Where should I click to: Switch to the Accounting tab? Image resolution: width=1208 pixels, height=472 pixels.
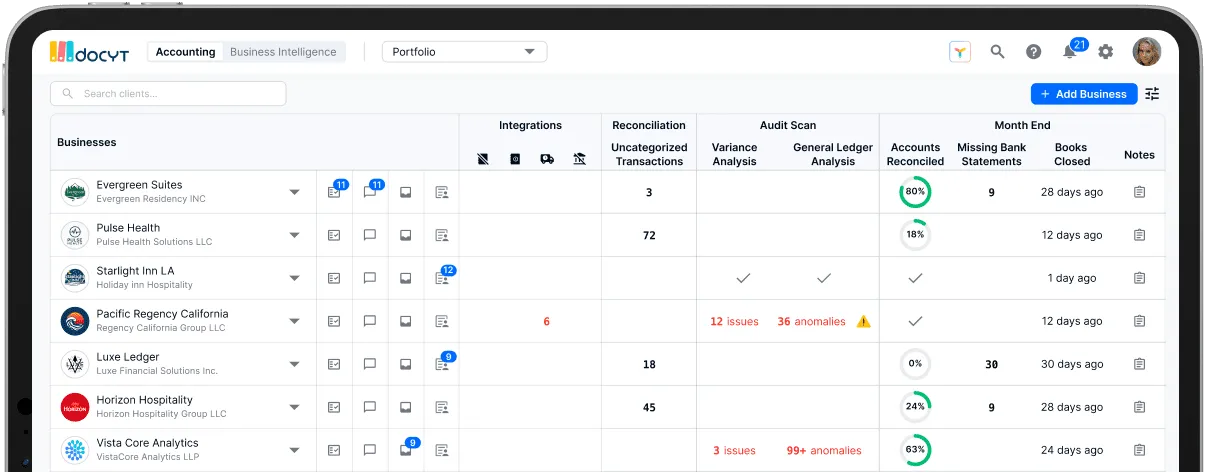[185, 52]
